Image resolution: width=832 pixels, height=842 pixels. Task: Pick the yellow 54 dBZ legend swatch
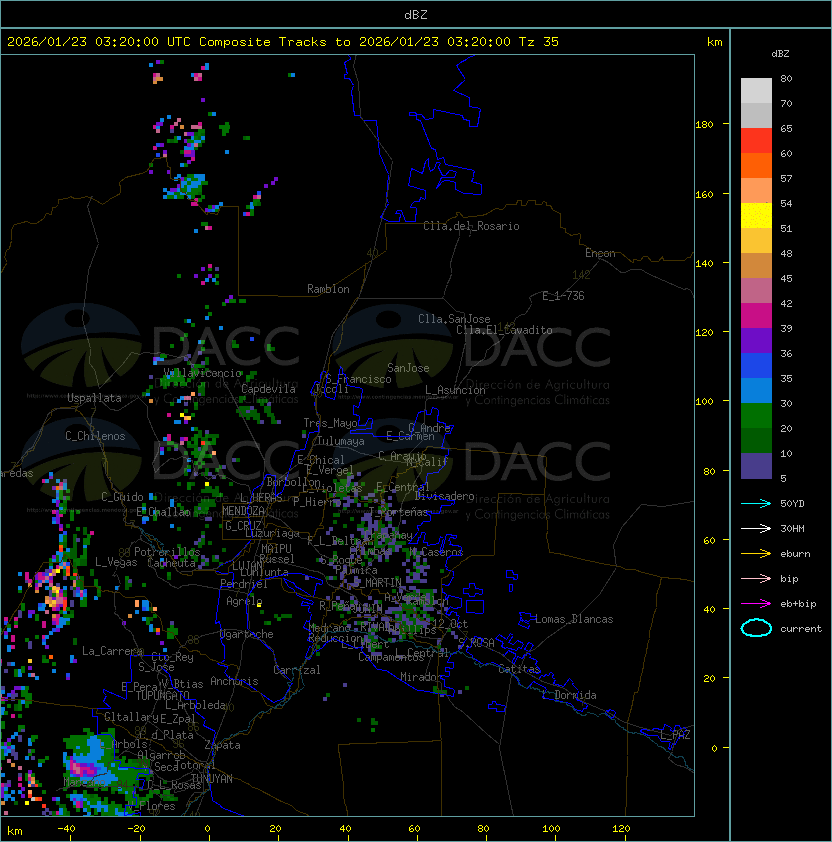pos(756,215)
